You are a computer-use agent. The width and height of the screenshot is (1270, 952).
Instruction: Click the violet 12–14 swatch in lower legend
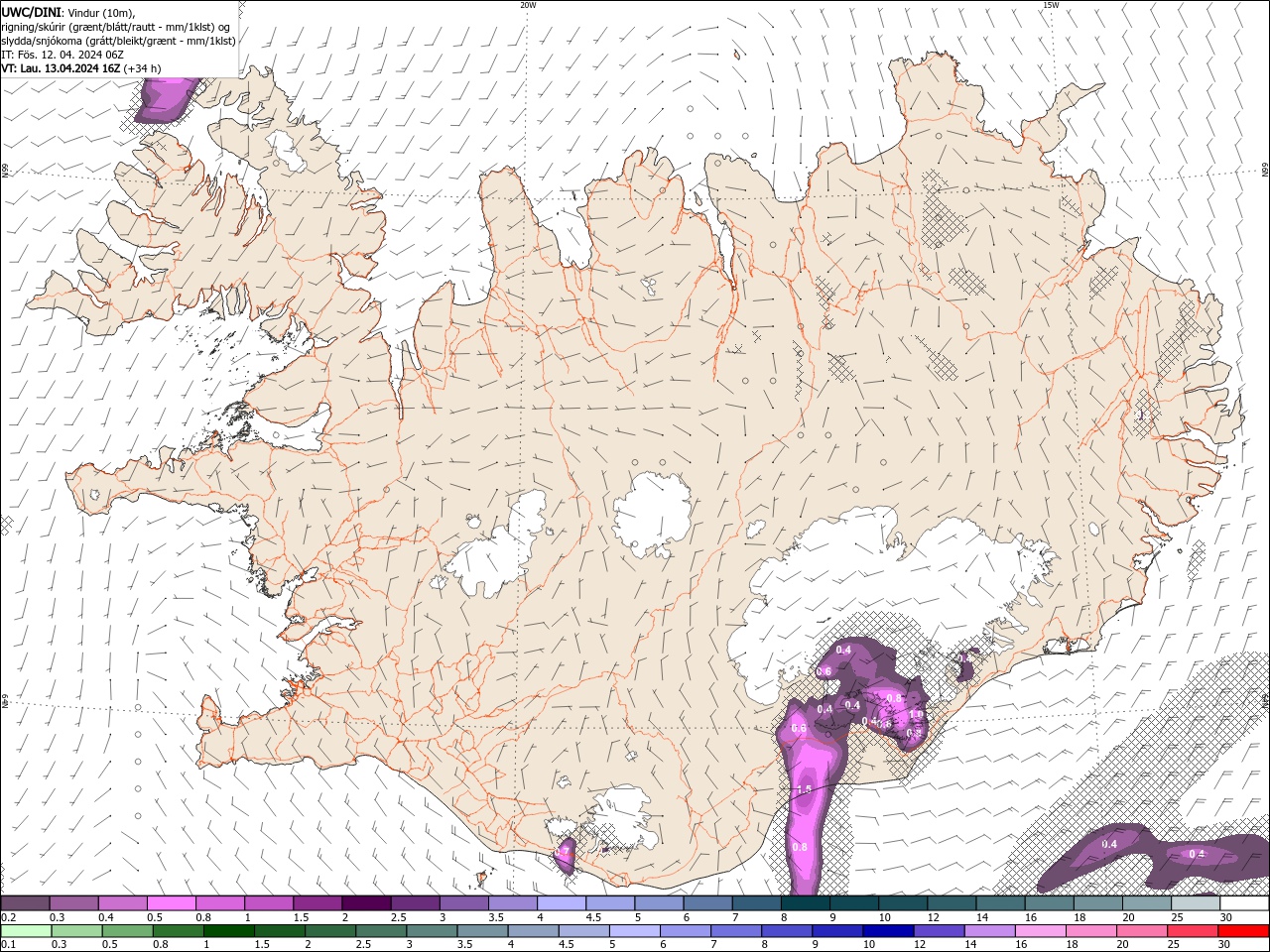coord(939,931)
